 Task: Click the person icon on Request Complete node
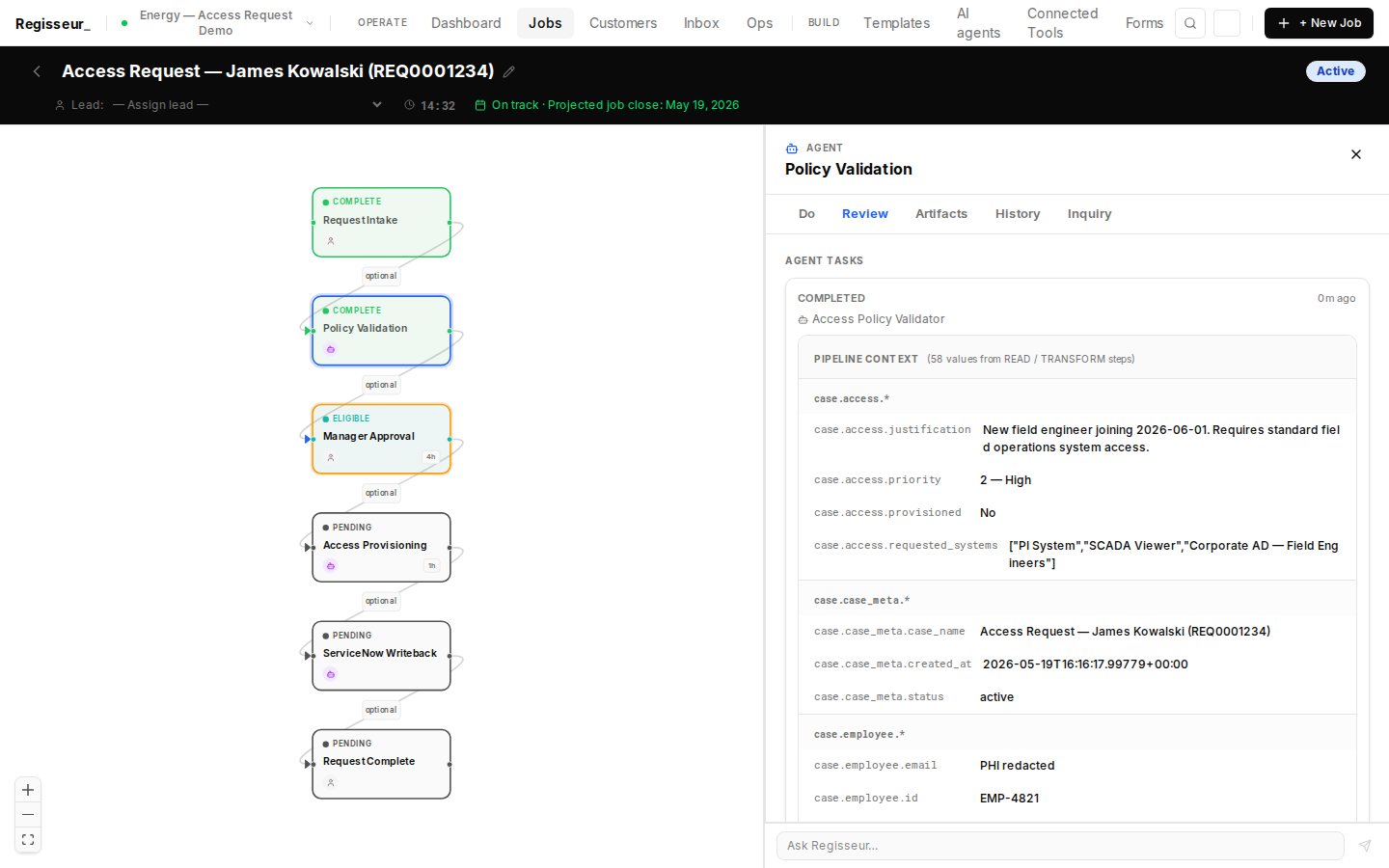pyautogui.click(x=331, y=782)
